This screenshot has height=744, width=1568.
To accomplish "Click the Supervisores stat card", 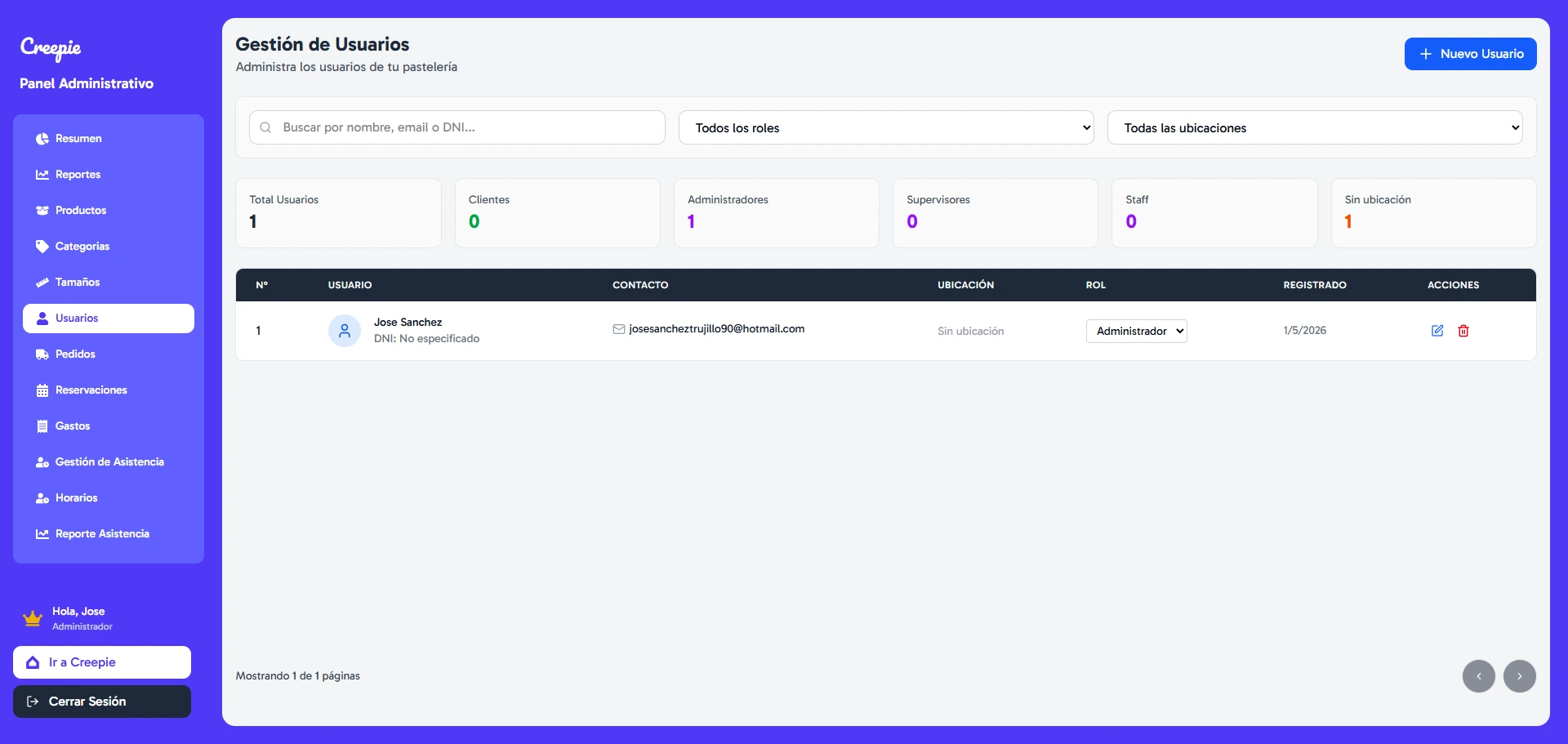I will click(996, 213).
